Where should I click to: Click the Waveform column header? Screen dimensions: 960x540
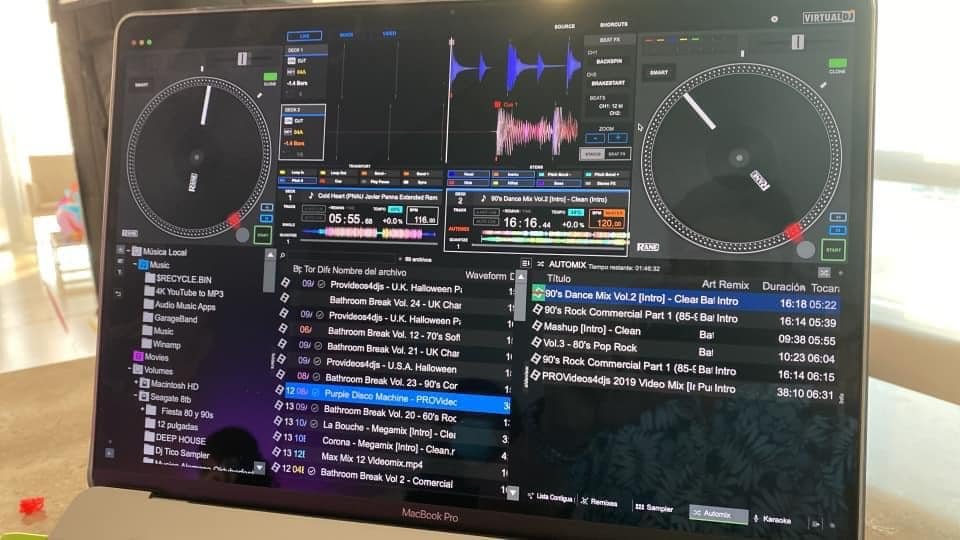[x=487, y=276]
